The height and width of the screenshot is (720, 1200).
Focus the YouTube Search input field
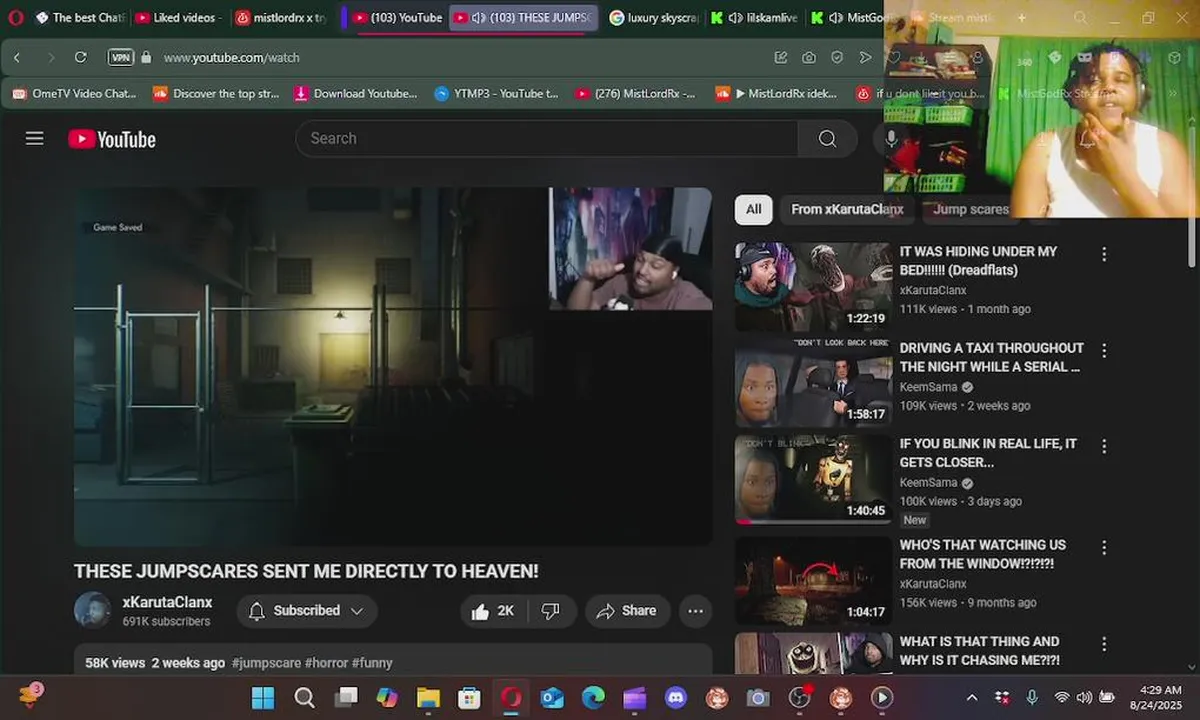547,139
